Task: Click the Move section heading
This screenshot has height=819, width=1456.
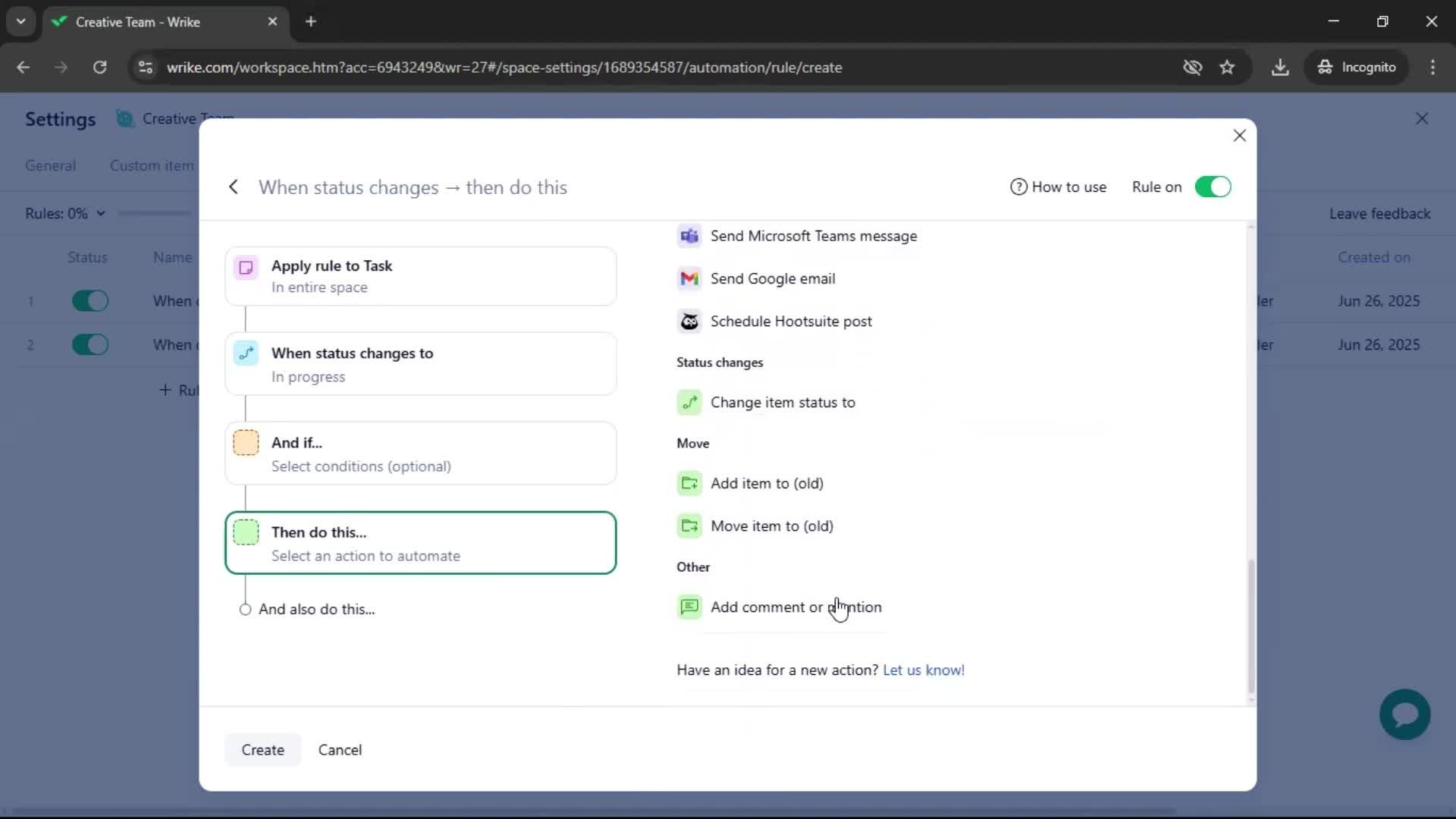Action: pos(692,444)
